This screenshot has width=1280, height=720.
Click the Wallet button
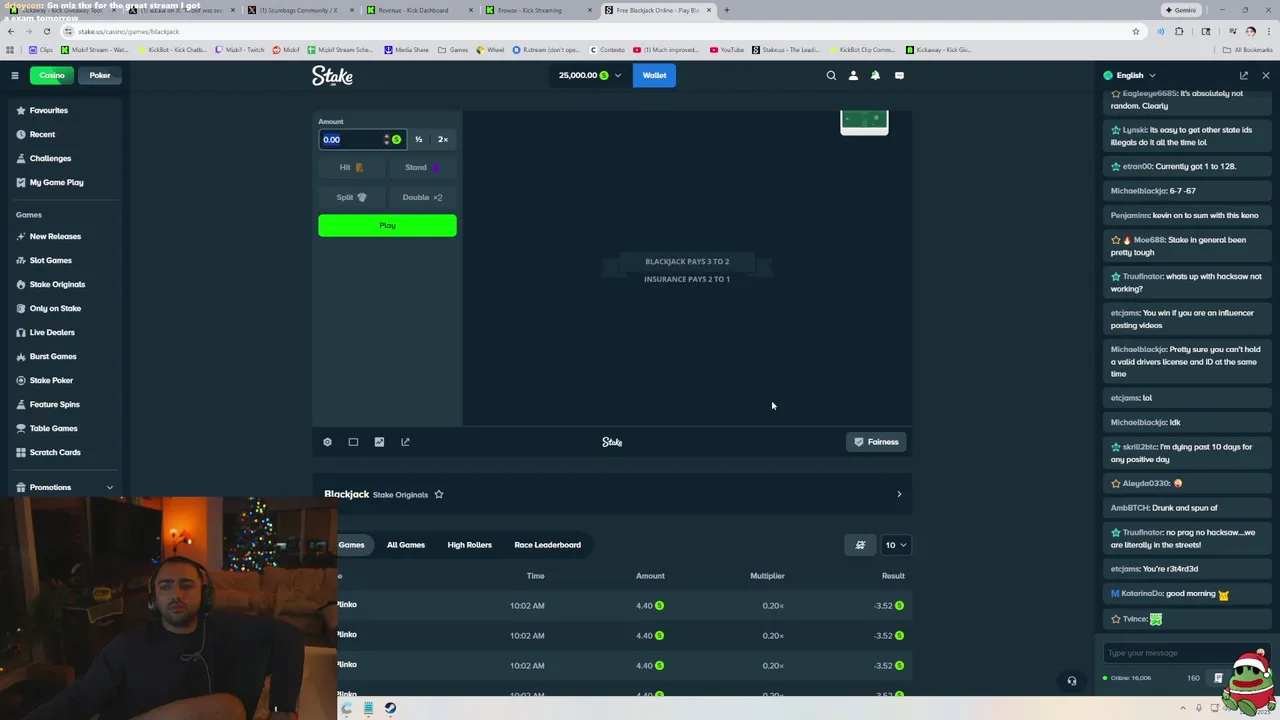654,75
